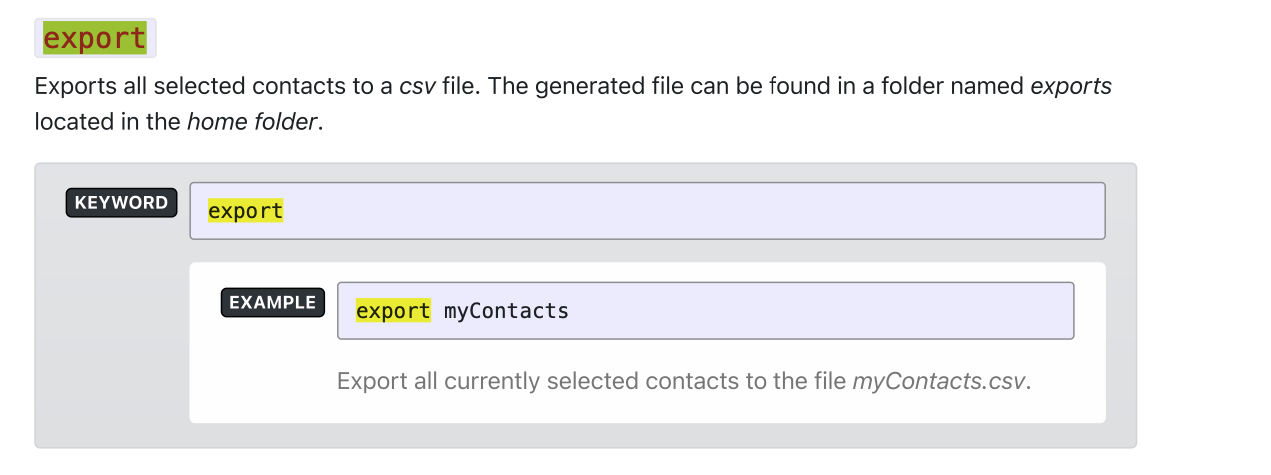
Task: Click "myContacts" in the example code
Action: (506, 311)
